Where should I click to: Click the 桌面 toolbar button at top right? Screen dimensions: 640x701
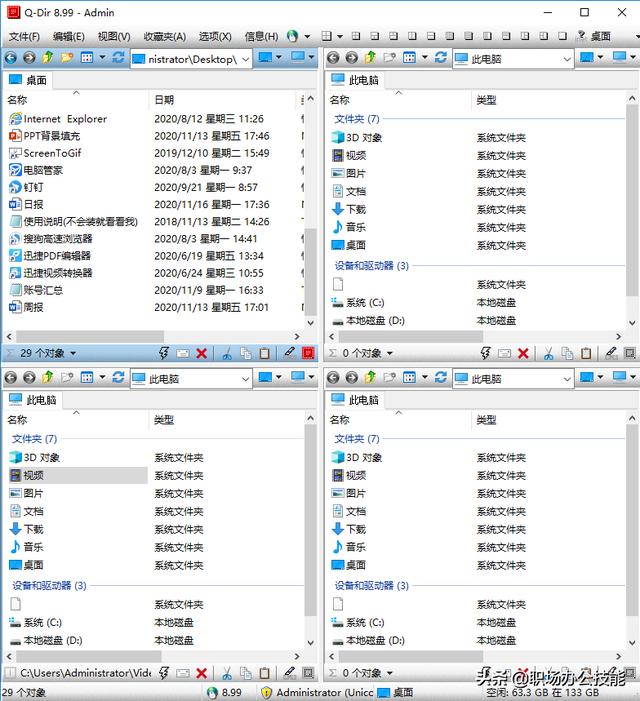(594, 36)
